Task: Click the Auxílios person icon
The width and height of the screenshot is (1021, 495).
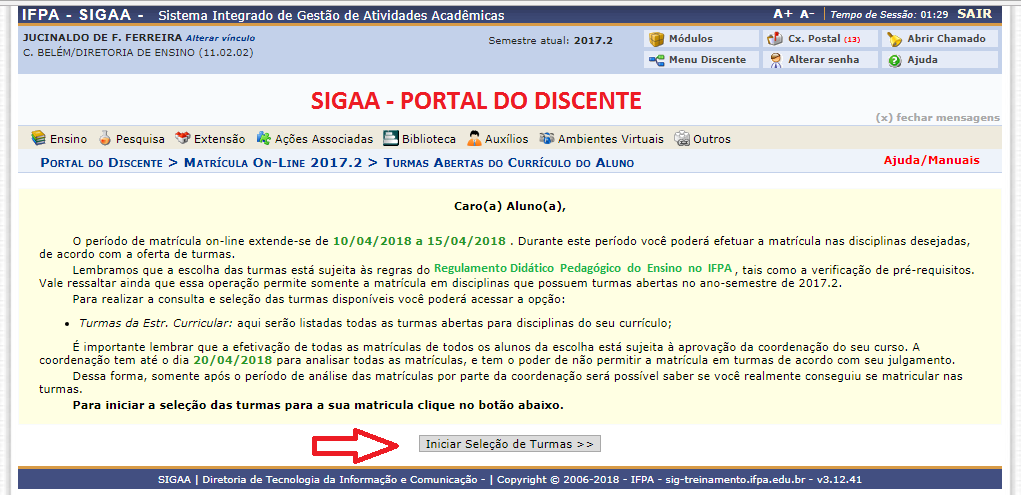Action: click(x=474, y=138)
